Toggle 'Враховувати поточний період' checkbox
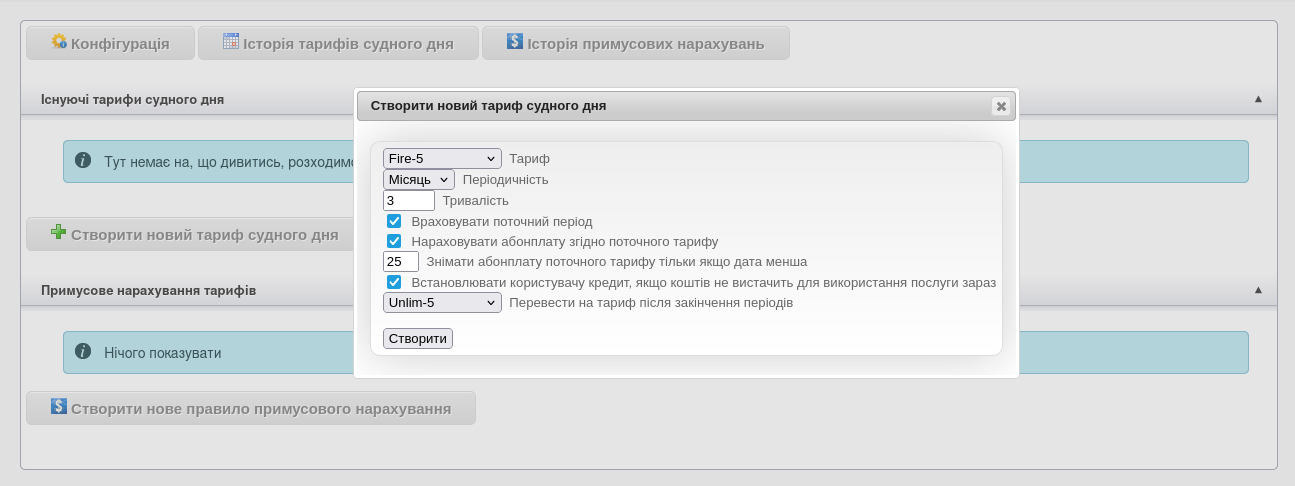Image resolution: width=1295 pixels, height=486 pixels. coord(394,221)
